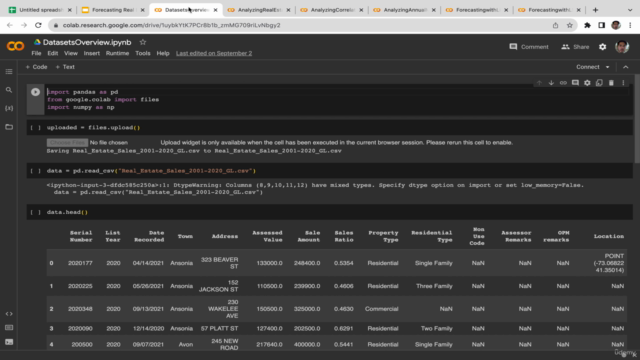This screenshot has height=360, width=640.
Task: Switch to the AnalyzingAnnual tab
Action: [x=405, y=10]
